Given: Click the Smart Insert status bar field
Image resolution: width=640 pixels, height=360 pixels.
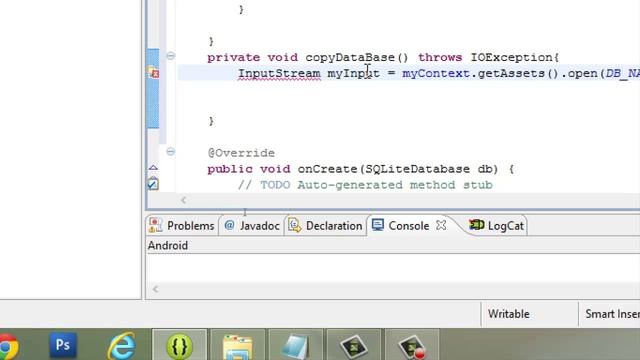Looking at the screenshot, I should (612, 314).
